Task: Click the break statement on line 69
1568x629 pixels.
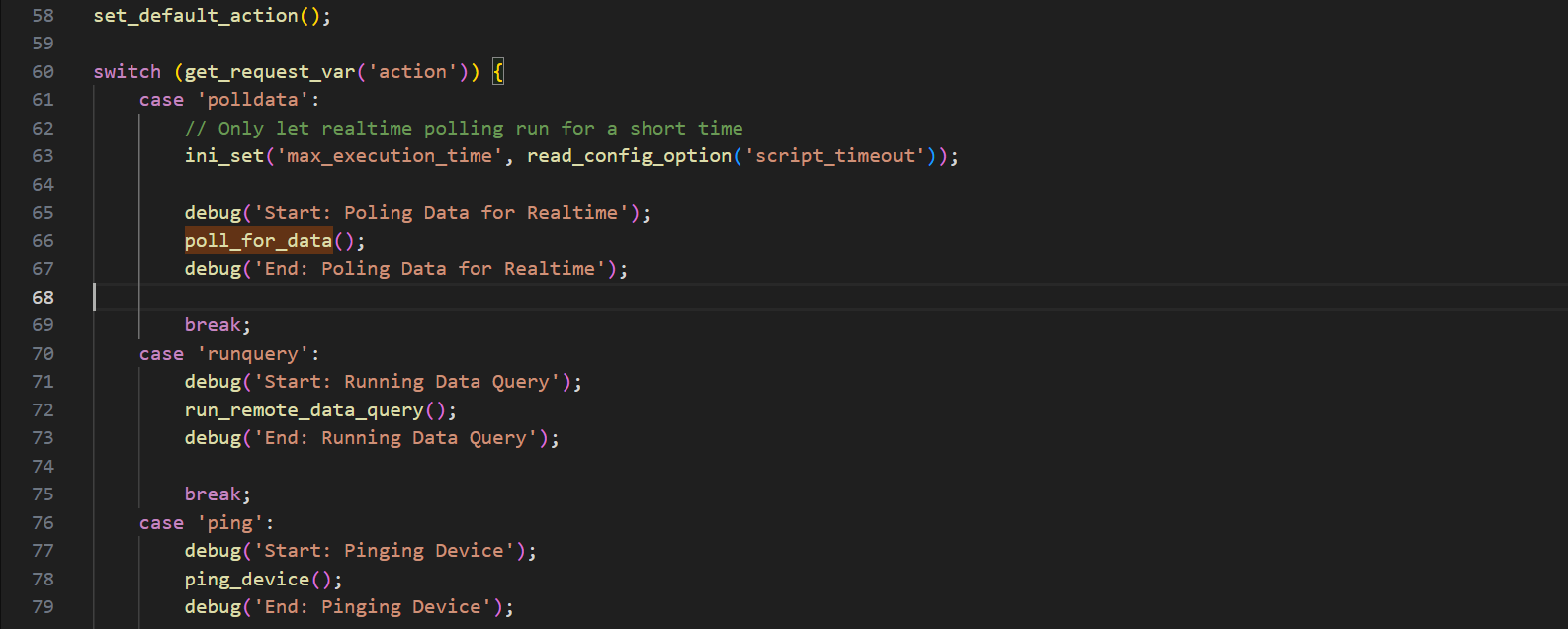Action: tap(214, 325)
